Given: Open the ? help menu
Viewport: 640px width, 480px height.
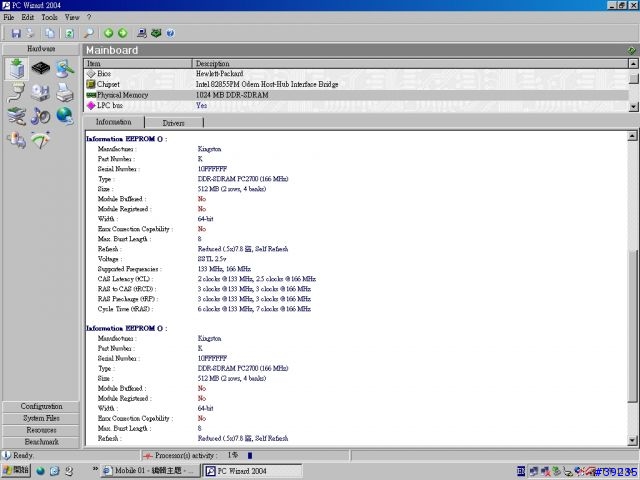Looking at the screenshot, I should [x=89, y=17].
